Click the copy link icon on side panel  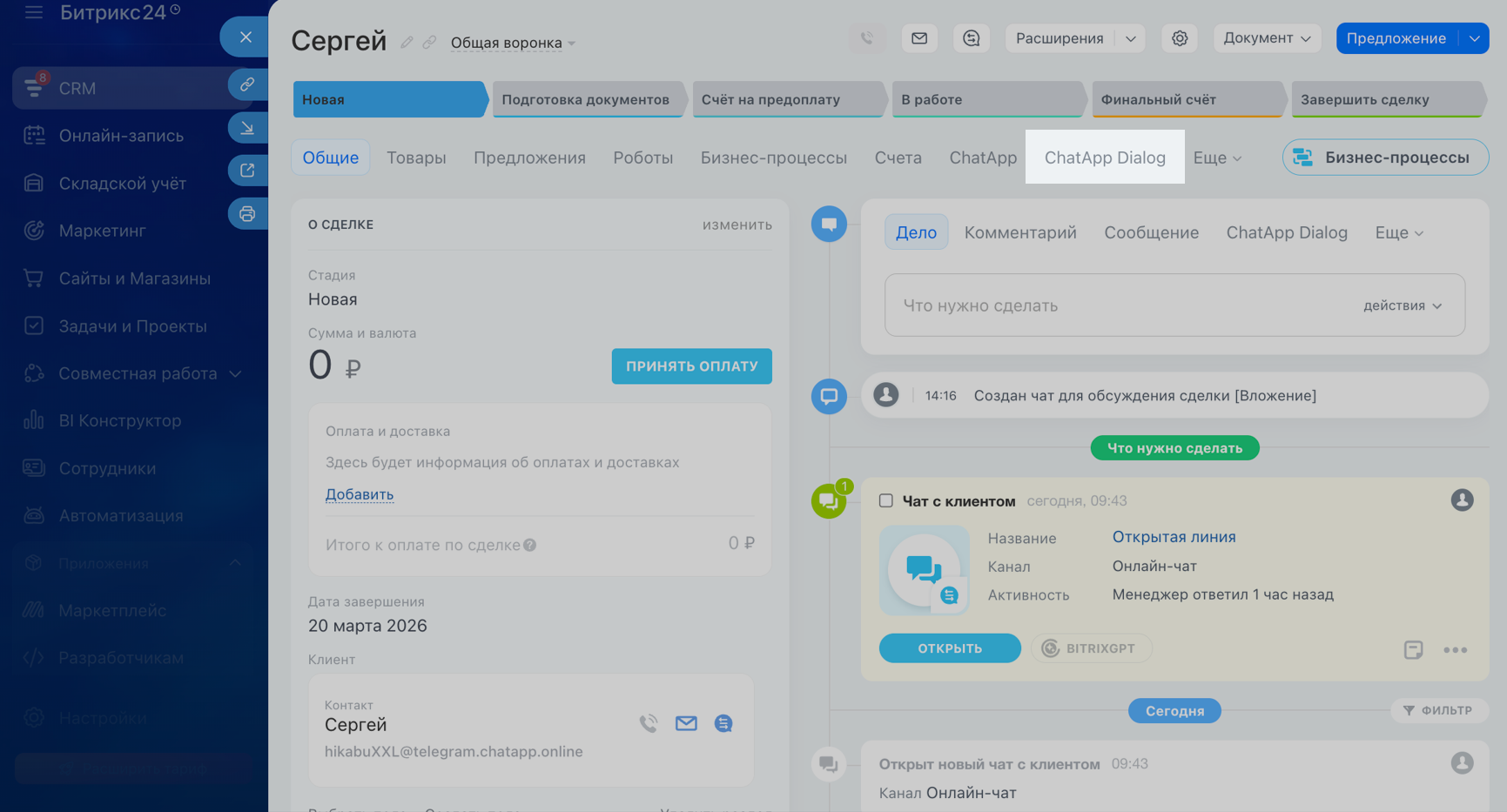point(247,84)
